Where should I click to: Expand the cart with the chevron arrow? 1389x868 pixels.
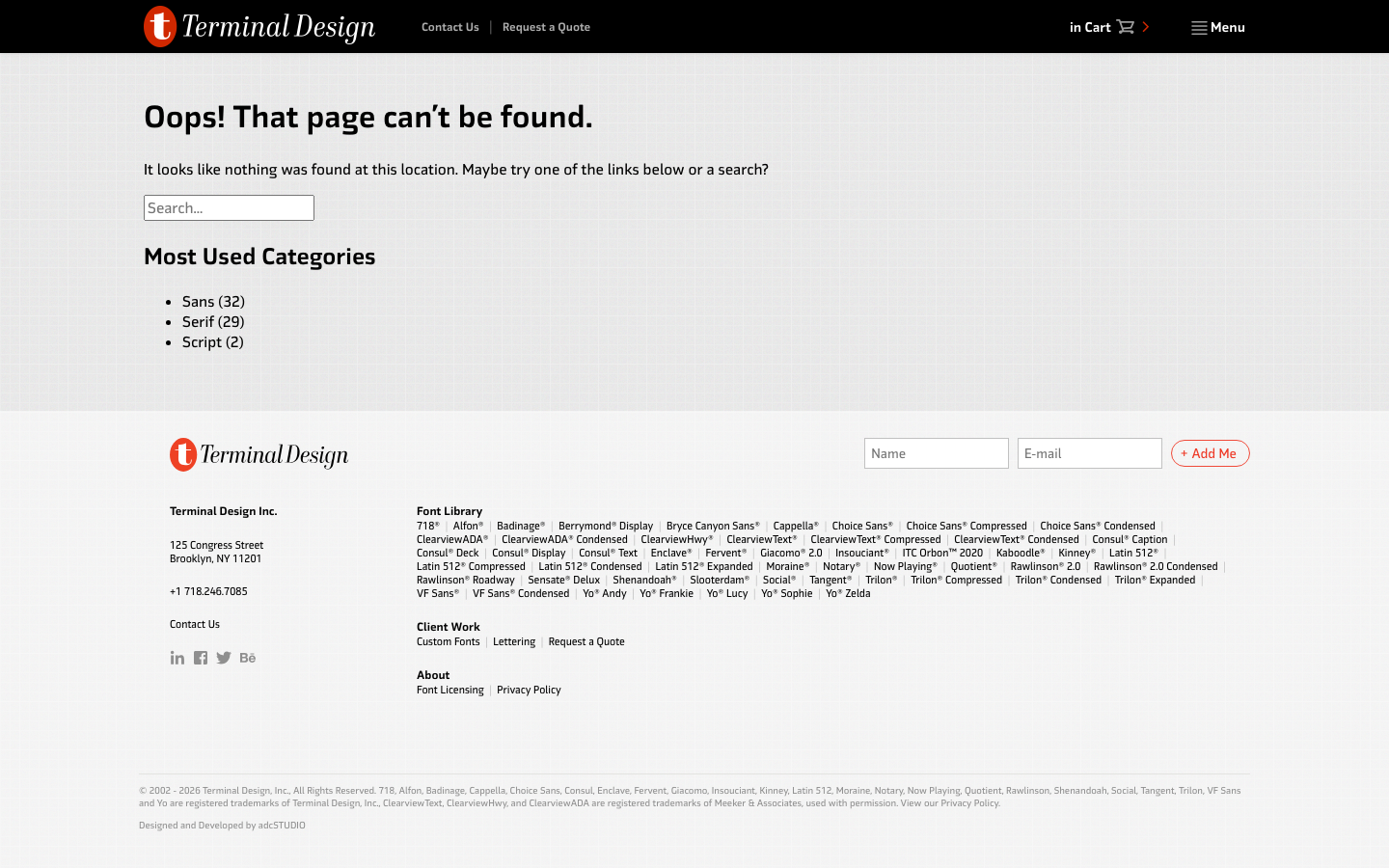pyautogui.click(x=1145, y=27)
